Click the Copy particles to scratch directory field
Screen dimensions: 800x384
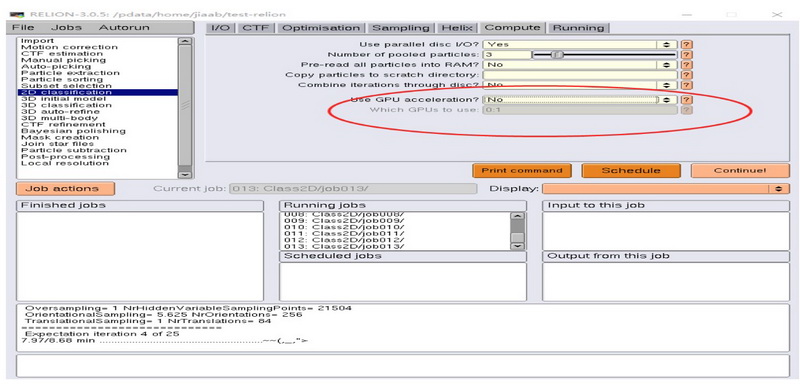pos(580,75)
